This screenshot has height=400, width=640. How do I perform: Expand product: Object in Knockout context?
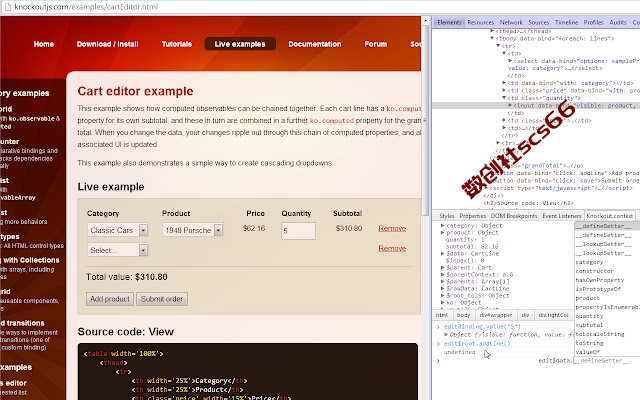pos(442,233)
